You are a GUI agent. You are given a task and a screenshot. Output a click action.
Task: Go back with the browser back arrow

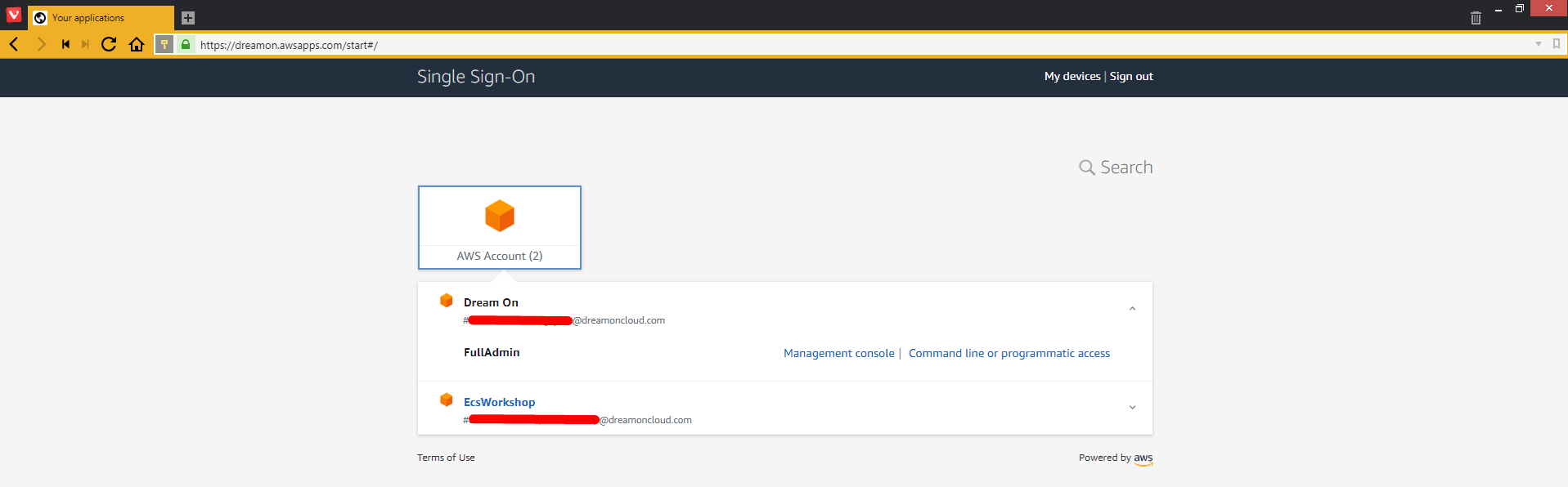[x=14, y=44]
